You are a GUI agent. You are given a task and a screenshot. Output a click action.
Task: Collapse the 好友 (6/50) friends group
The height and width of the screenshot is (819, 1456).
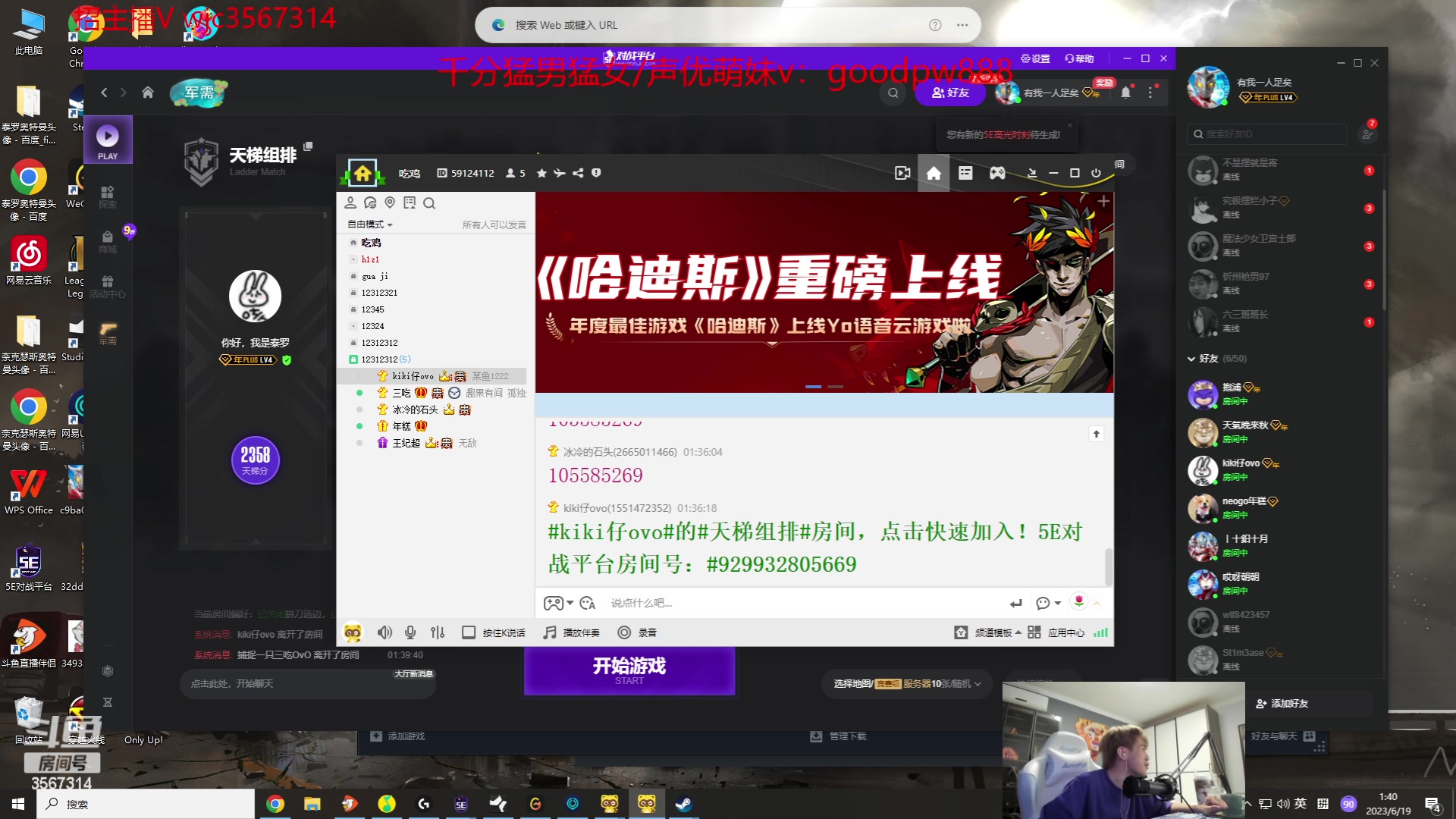coord(1191,359)
